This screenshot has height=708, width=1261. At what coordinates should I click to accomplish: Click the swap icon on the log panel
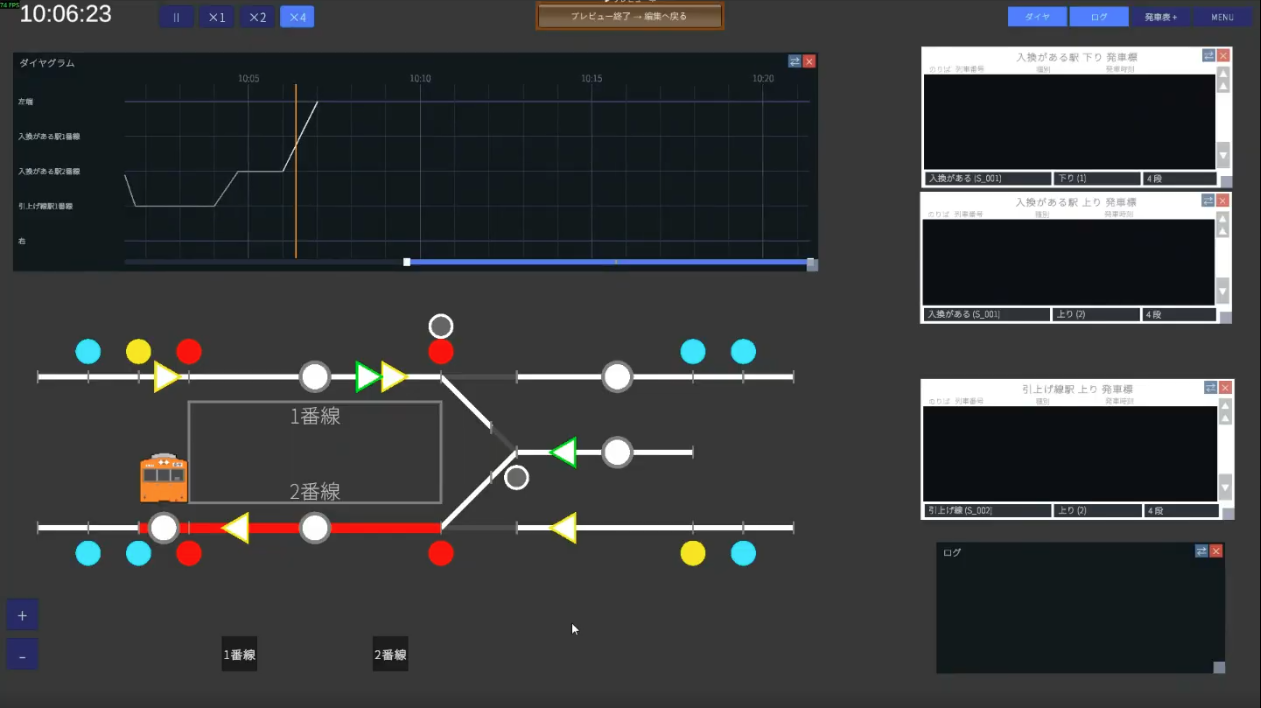click(1201, 551)
